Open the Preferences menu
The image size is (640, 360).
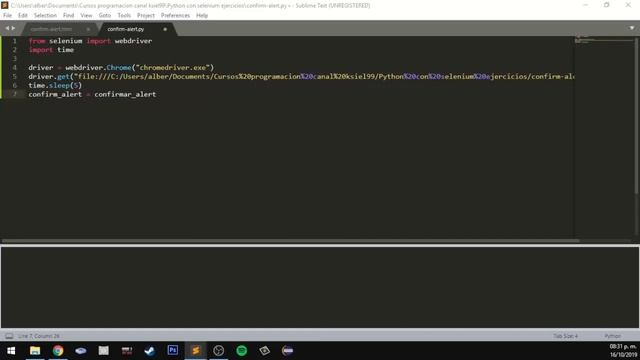coord(175,16)
